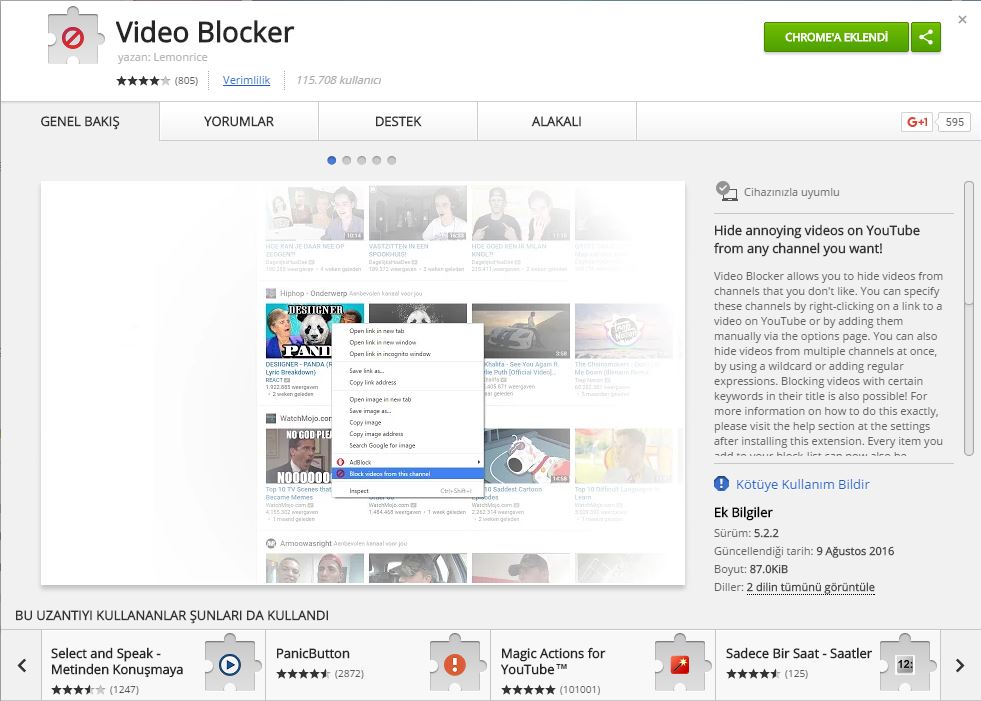Screen dimensions: 981x701
Task: Click the 115.708 kullanıcı user count
Action: click(x=338, y=80)
